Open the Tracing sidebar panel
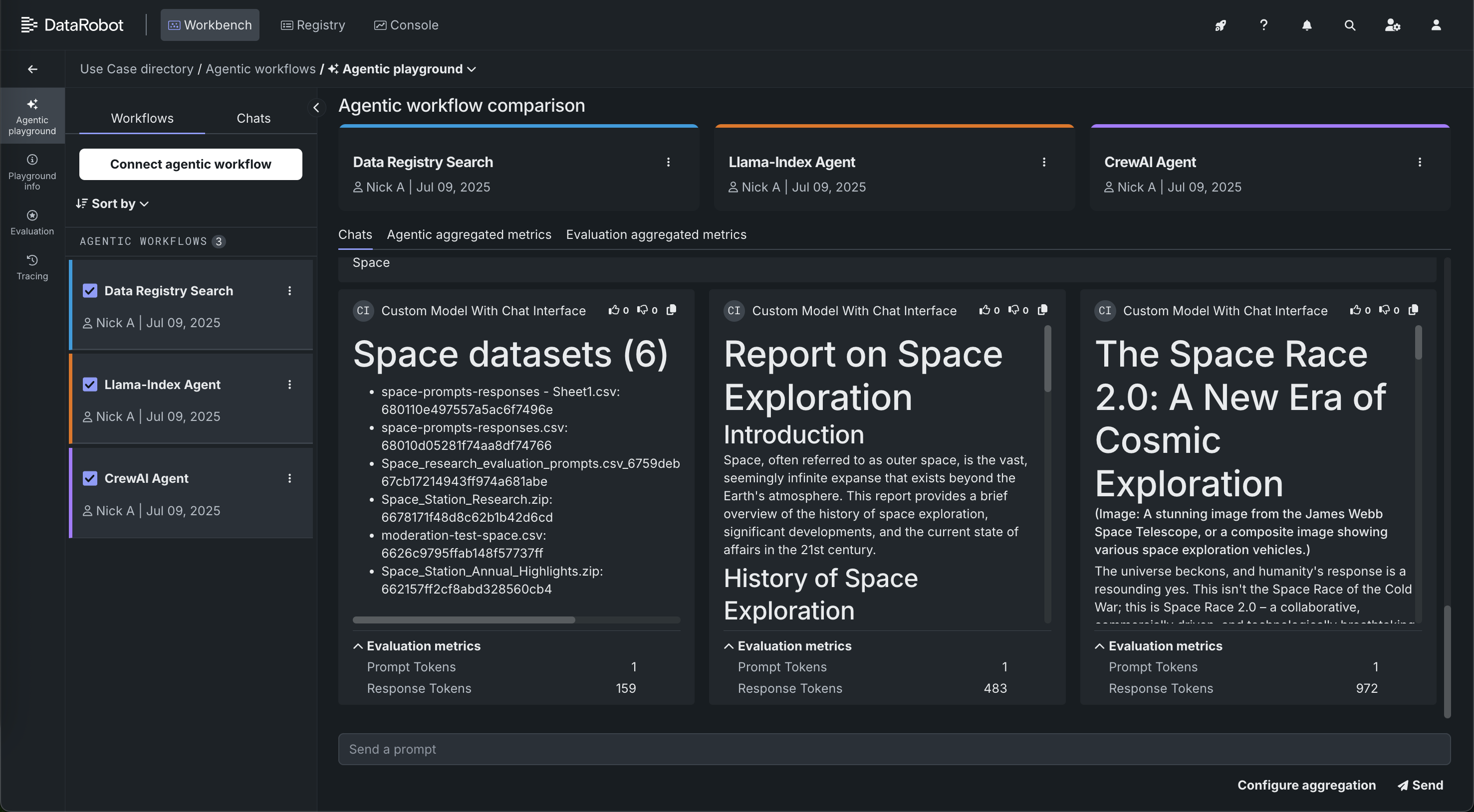This screenshot has height=812, width=1474. pos(32,267)
